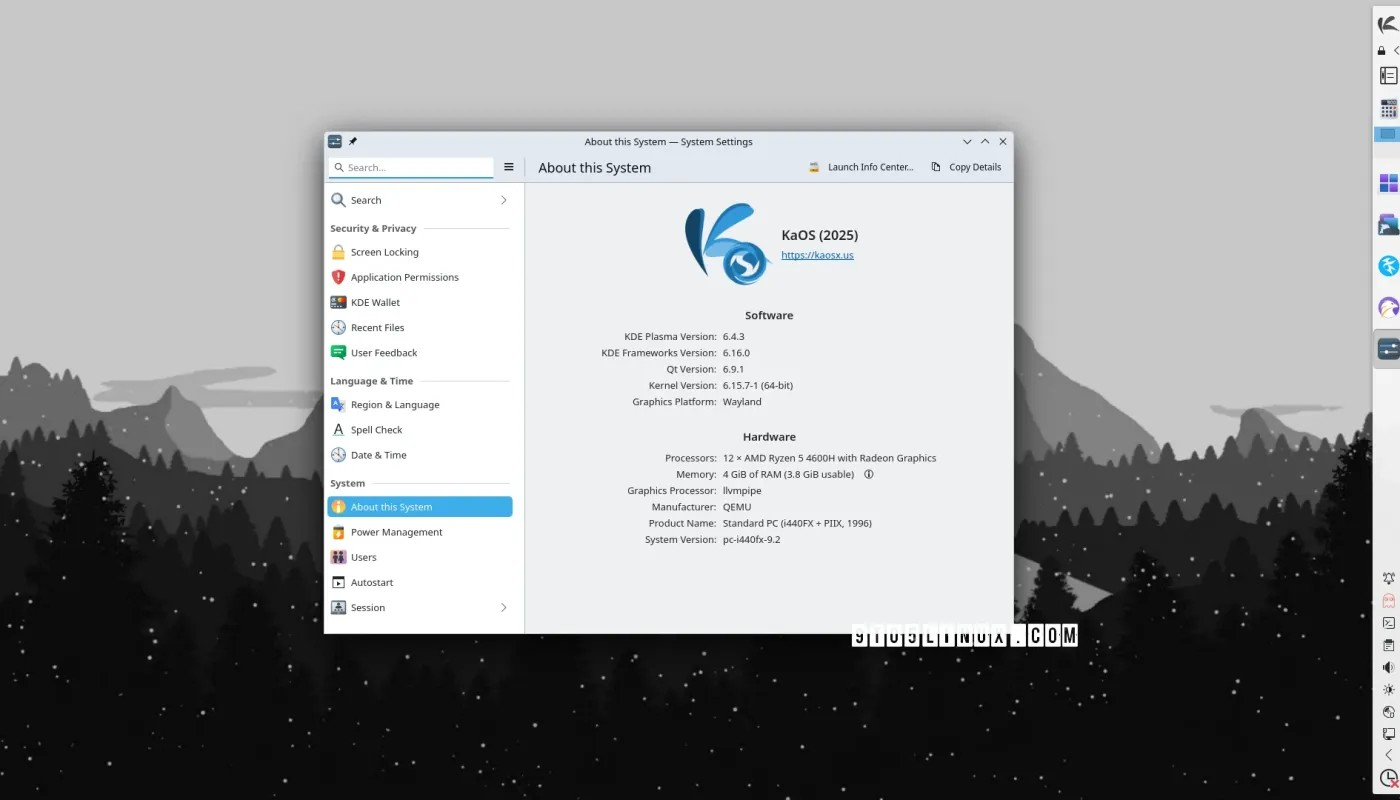
Task: Open Konsole terminal from the system tray
Action: pos(1388,622)
